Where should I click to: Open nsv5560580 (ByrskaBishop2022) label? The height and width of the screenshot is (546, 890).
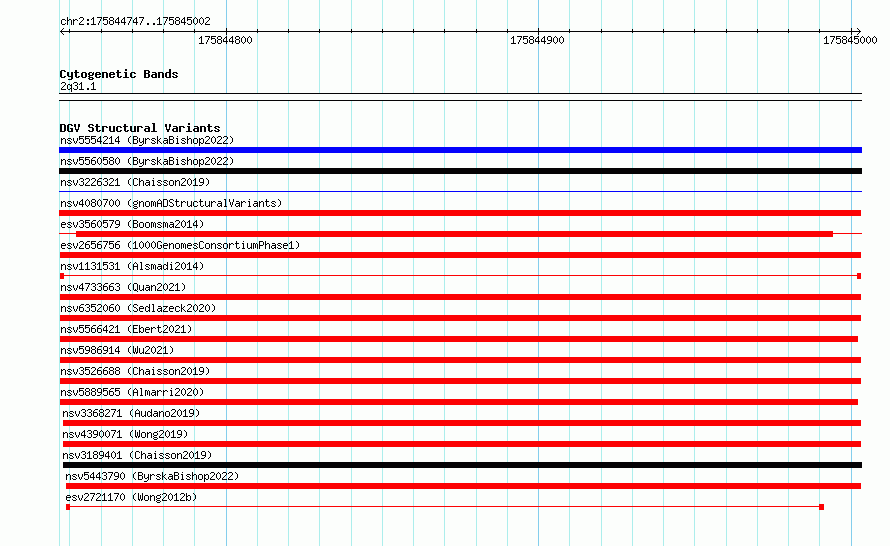tap(147, 161)
